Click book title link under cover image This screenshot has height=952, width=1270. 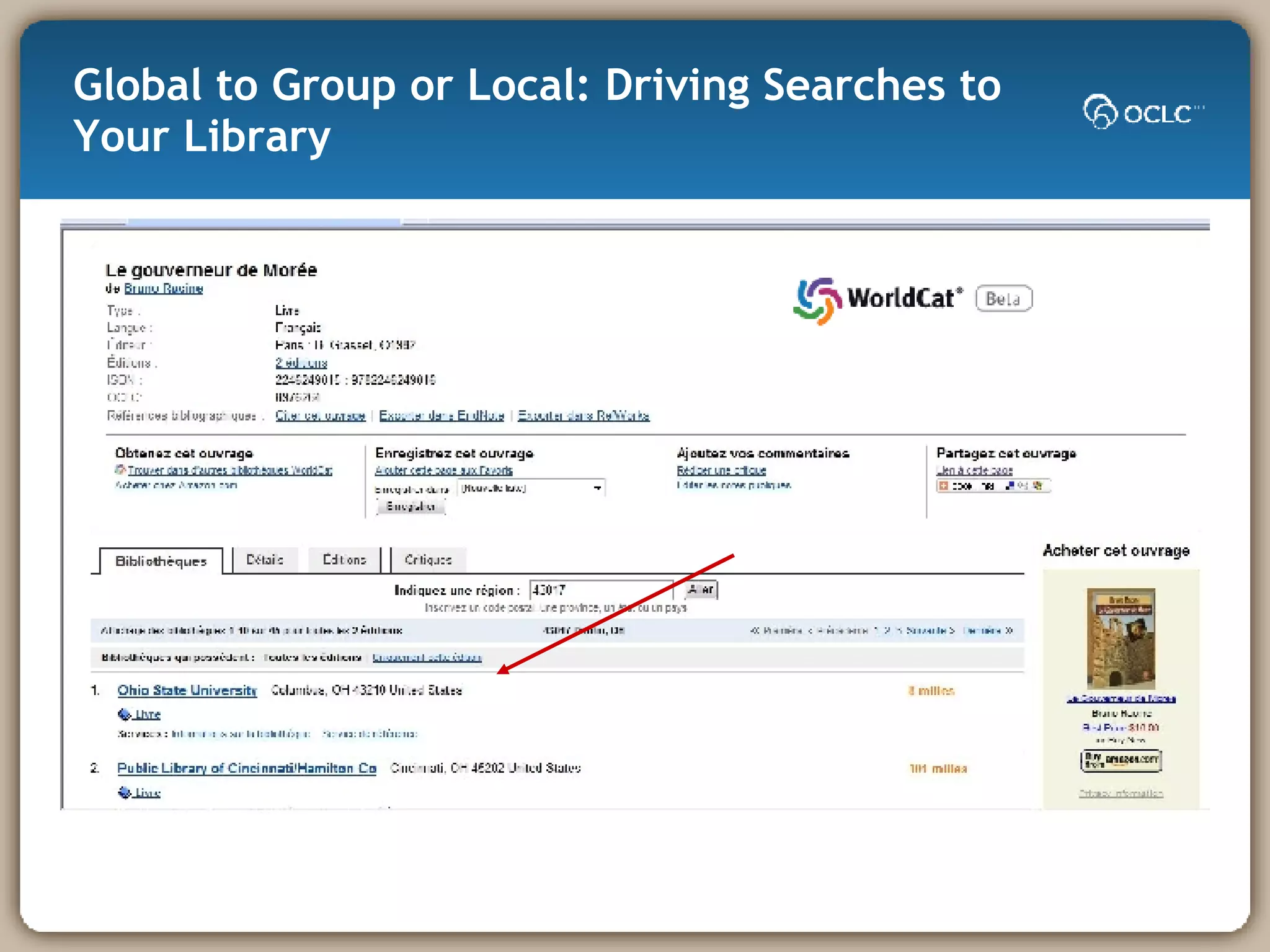1121,699
